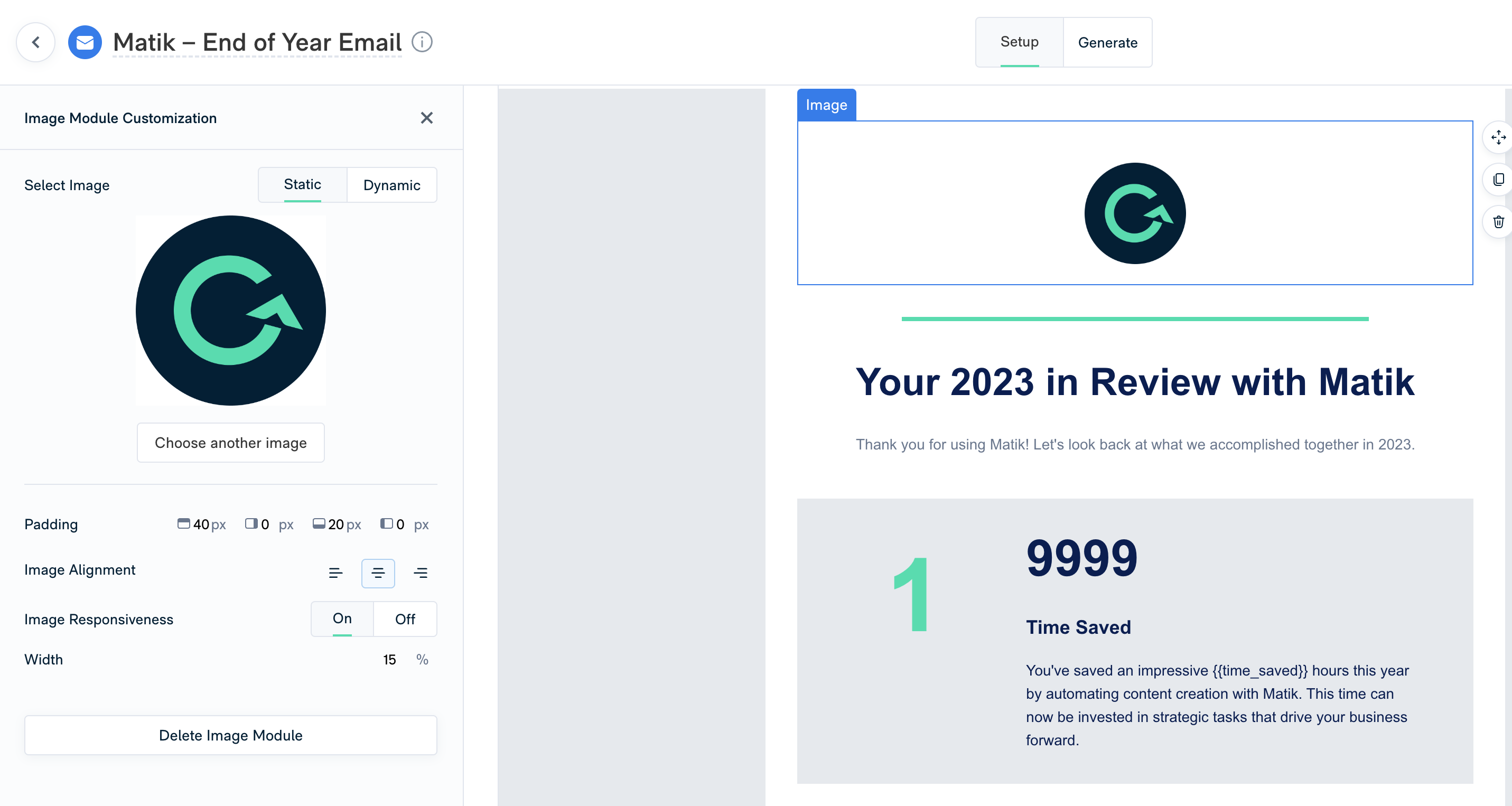
Task: Click the time_saved description paragraph
Action: 1217,705
